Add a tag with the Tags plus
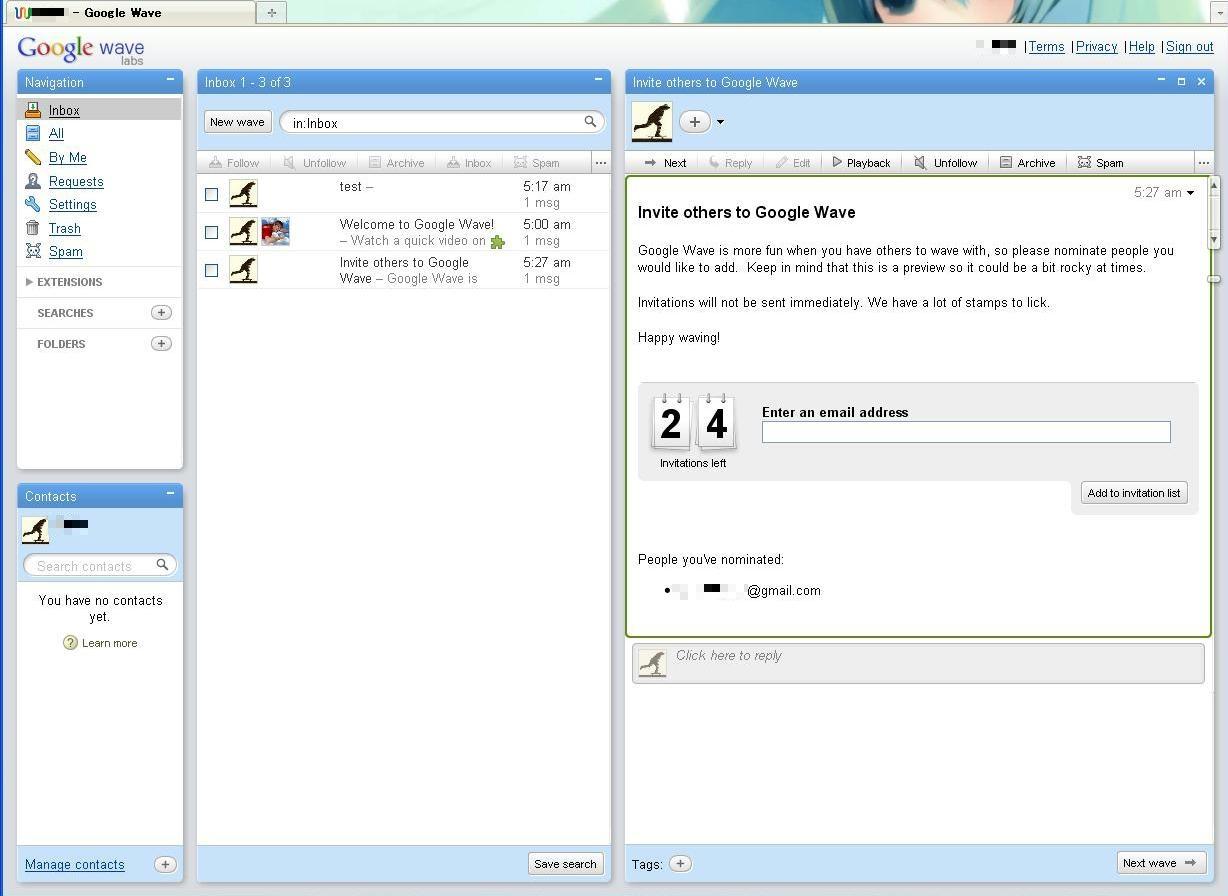This screenshot has width=1228, height=896. tap(680, 864)
